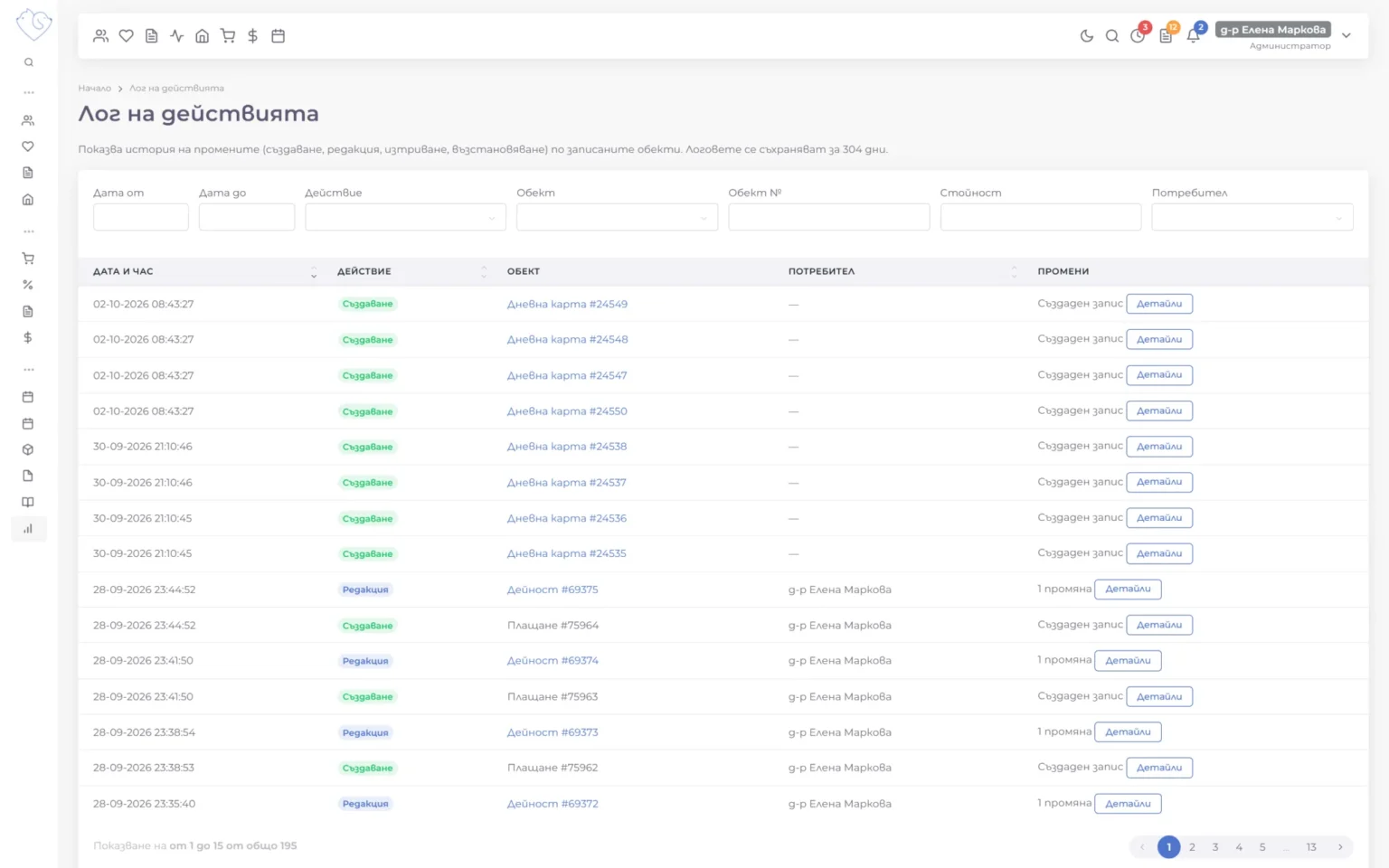Viewport: 1389px width, 868px height.
Task: Expand the user menu chevron beside Елена Маркова
Action: [1346, 36]
